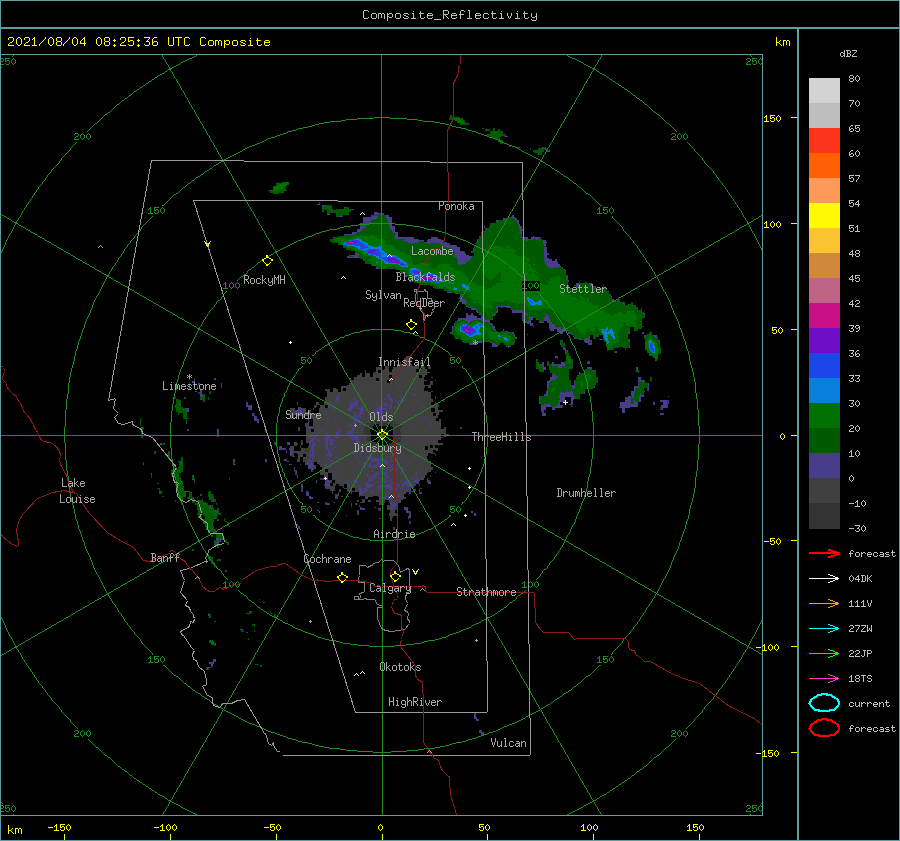Click the Innisfail town label

(404, 362)
